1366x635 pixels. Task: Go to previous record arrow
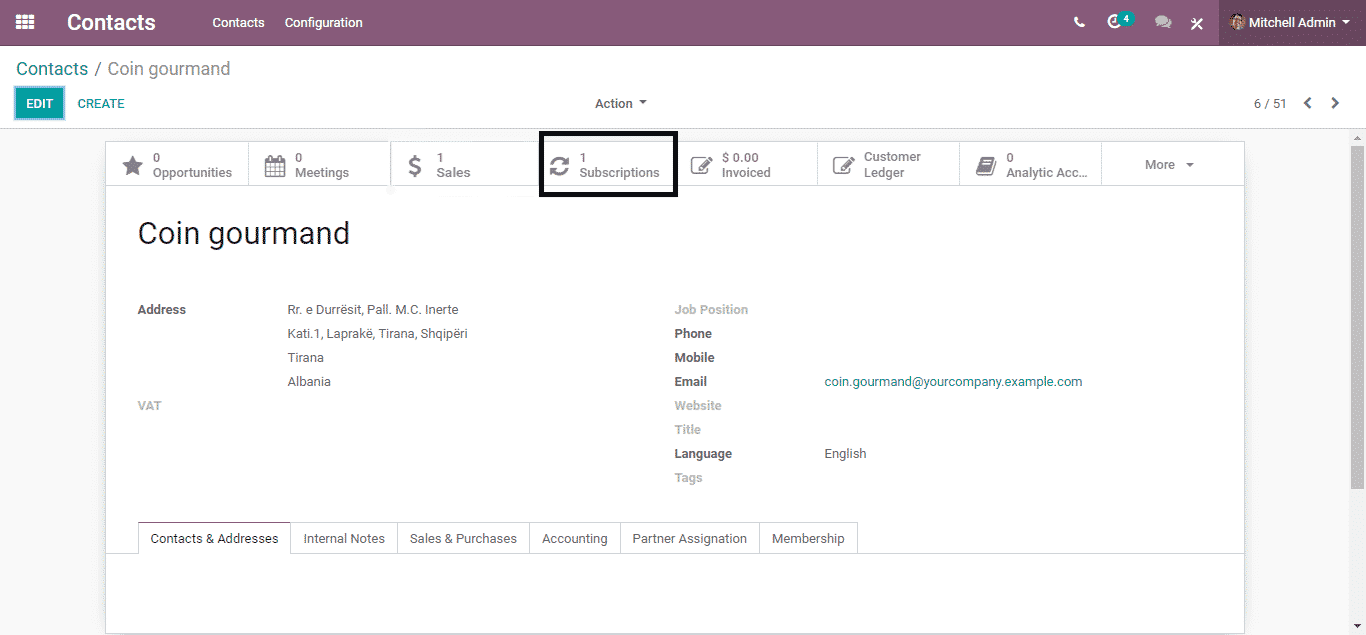click(x=1307, y=103)
